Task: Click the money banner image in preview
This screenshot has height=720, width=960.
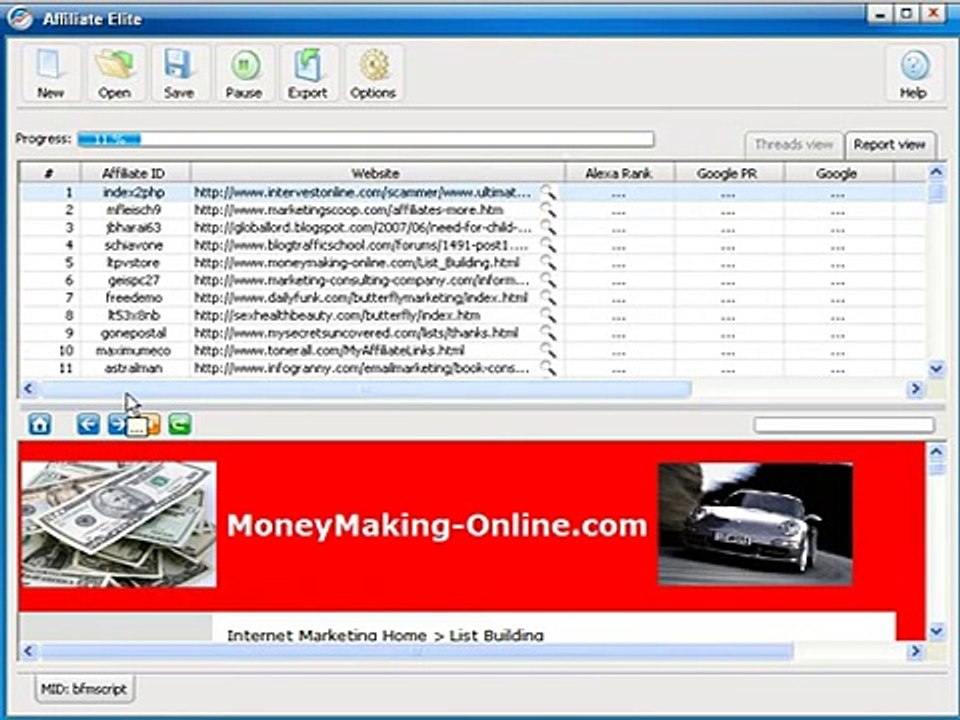Action: pyautogui.click(x=118, y=524)
